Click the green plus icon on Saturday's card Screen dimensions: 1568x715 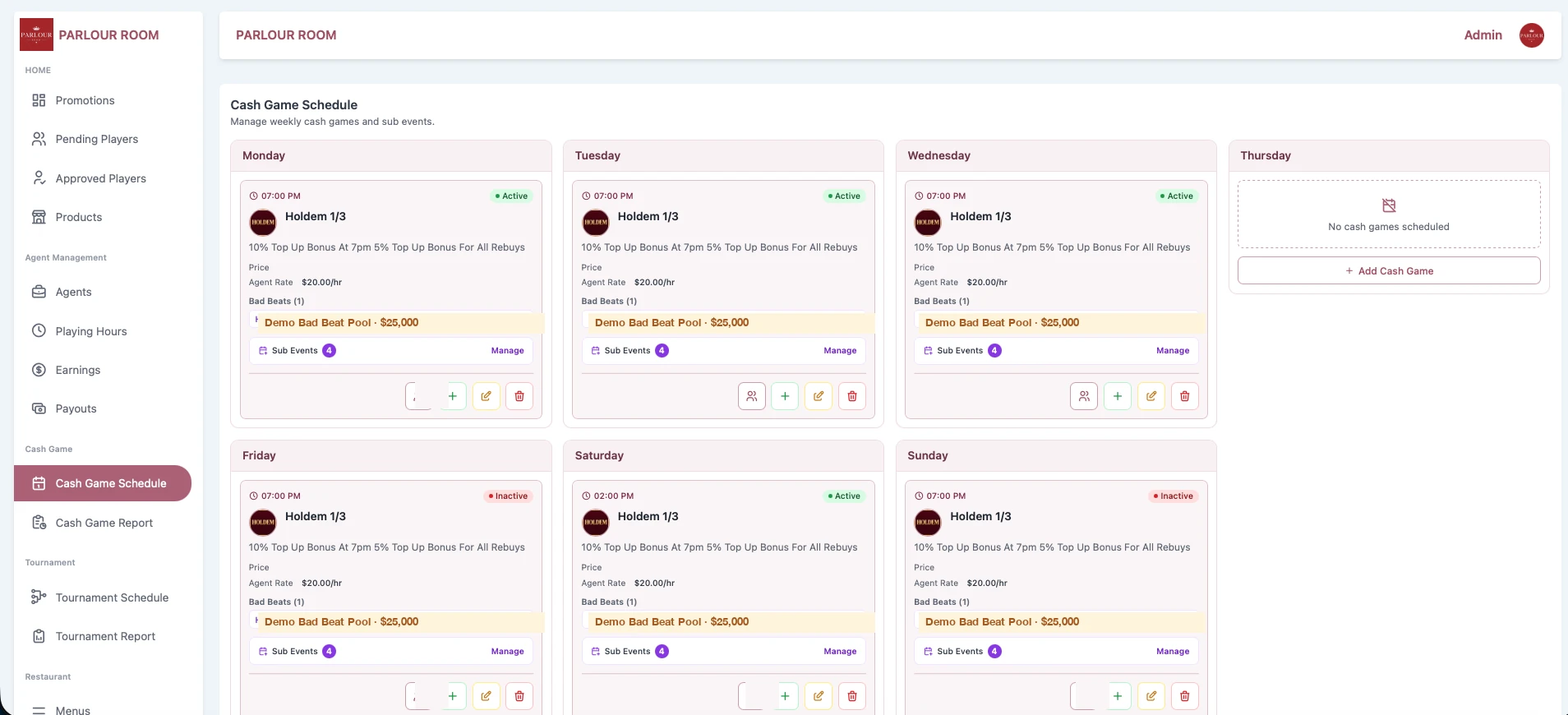click(785, 696)
